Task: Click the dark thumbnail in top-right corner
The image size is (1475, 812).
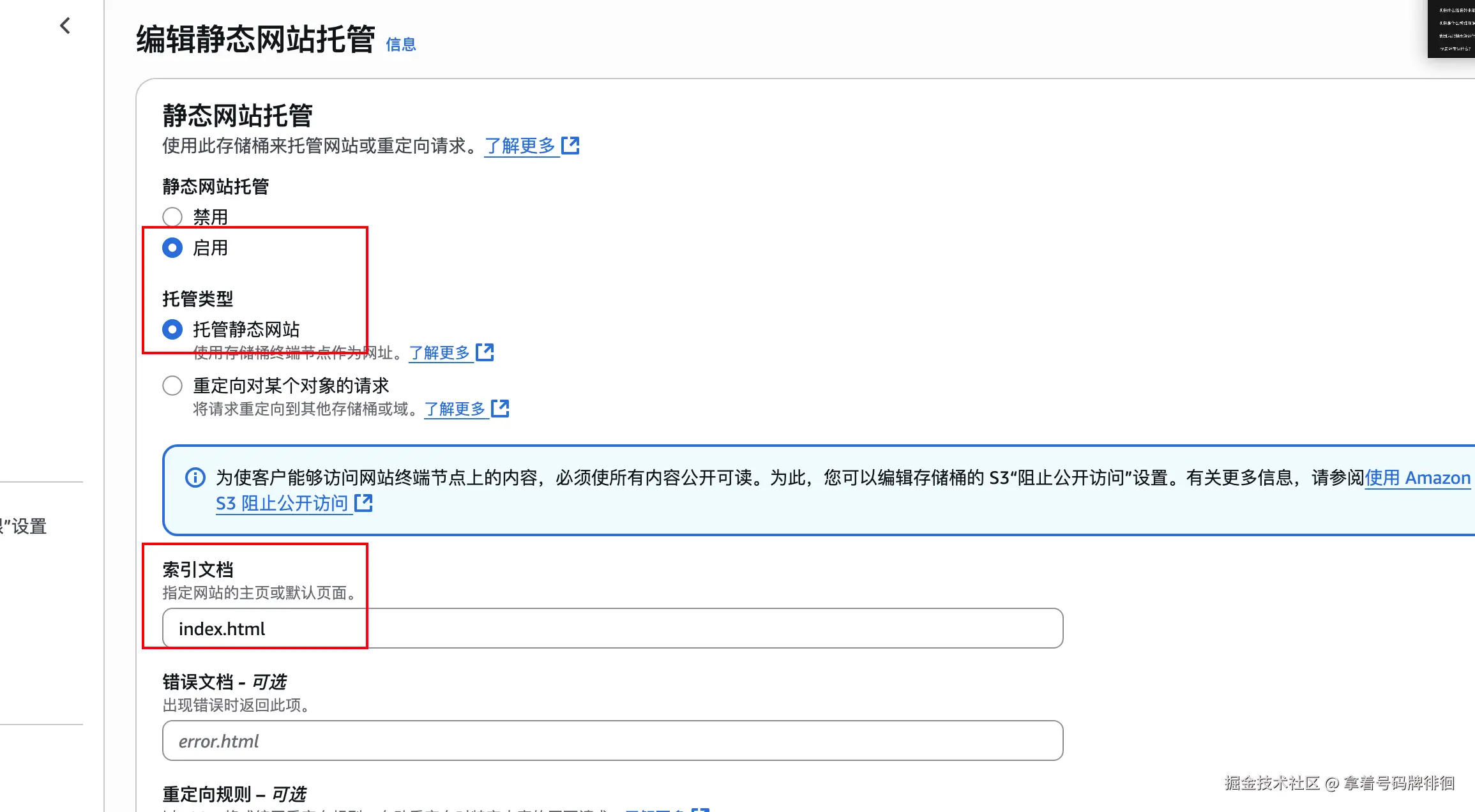Action: [1451, 29]
